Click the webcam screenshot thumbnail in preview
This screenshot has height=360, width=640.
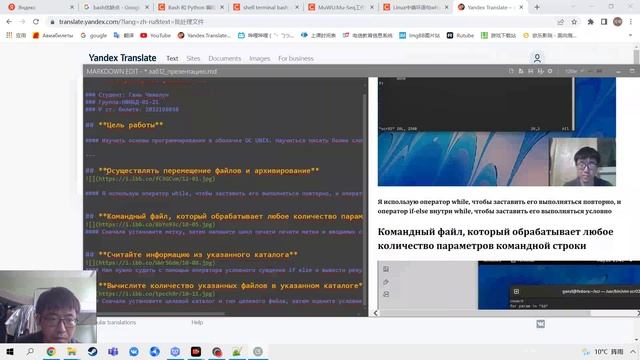[582, 162]
